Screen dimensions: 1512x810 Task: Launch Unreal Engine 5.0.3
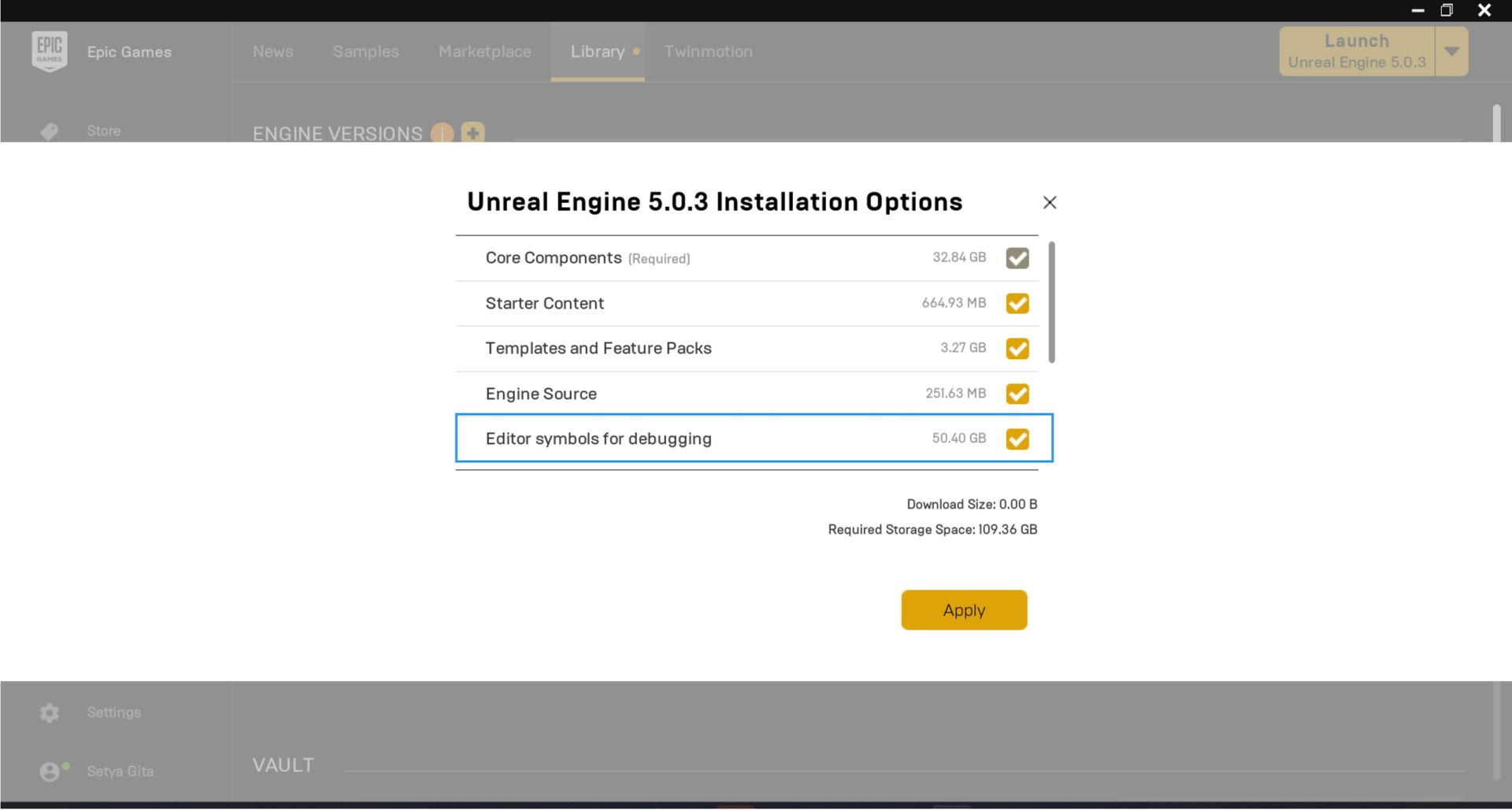1357,51
